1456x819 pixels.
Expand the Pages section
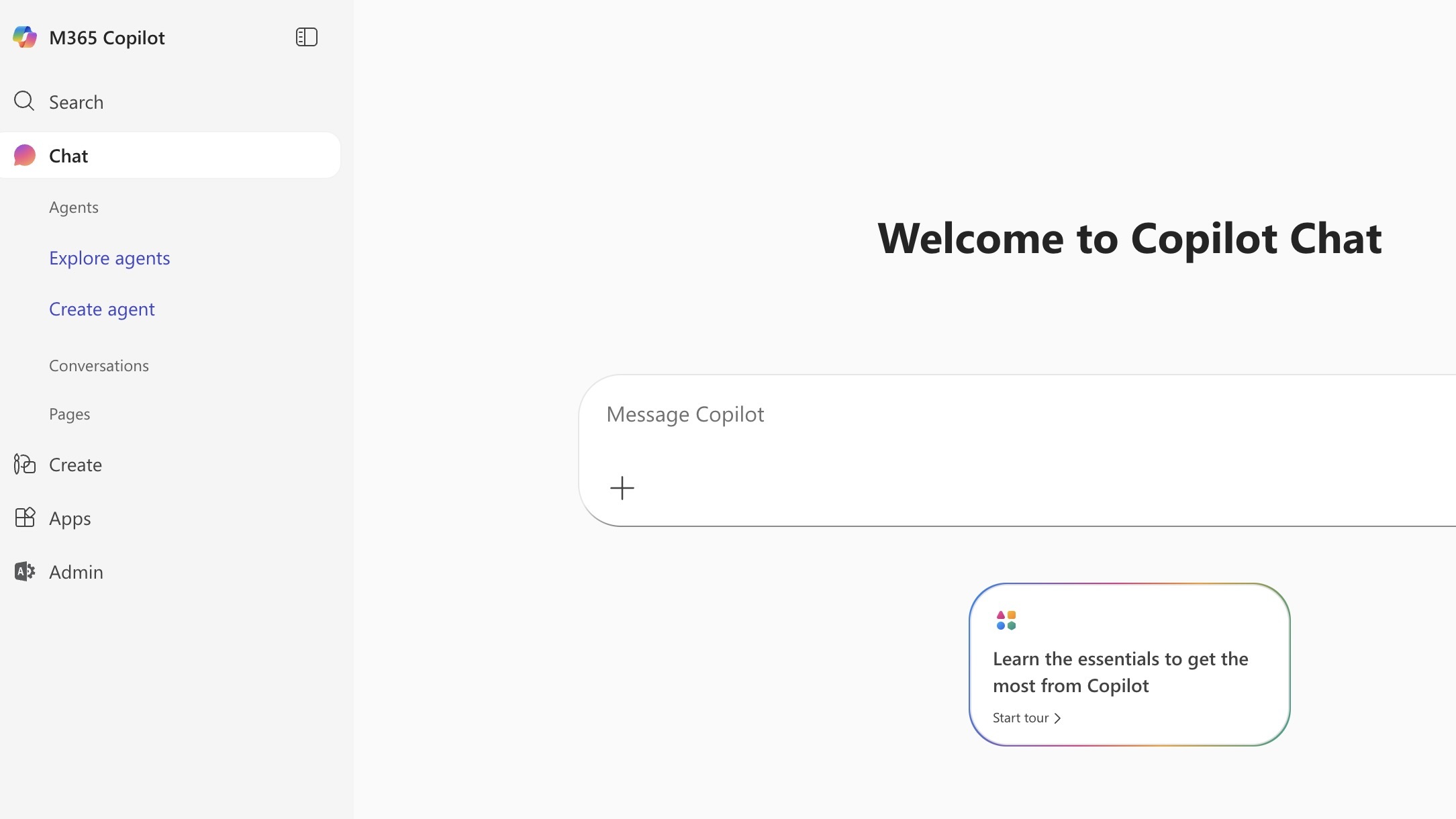[x=69, y=414]
